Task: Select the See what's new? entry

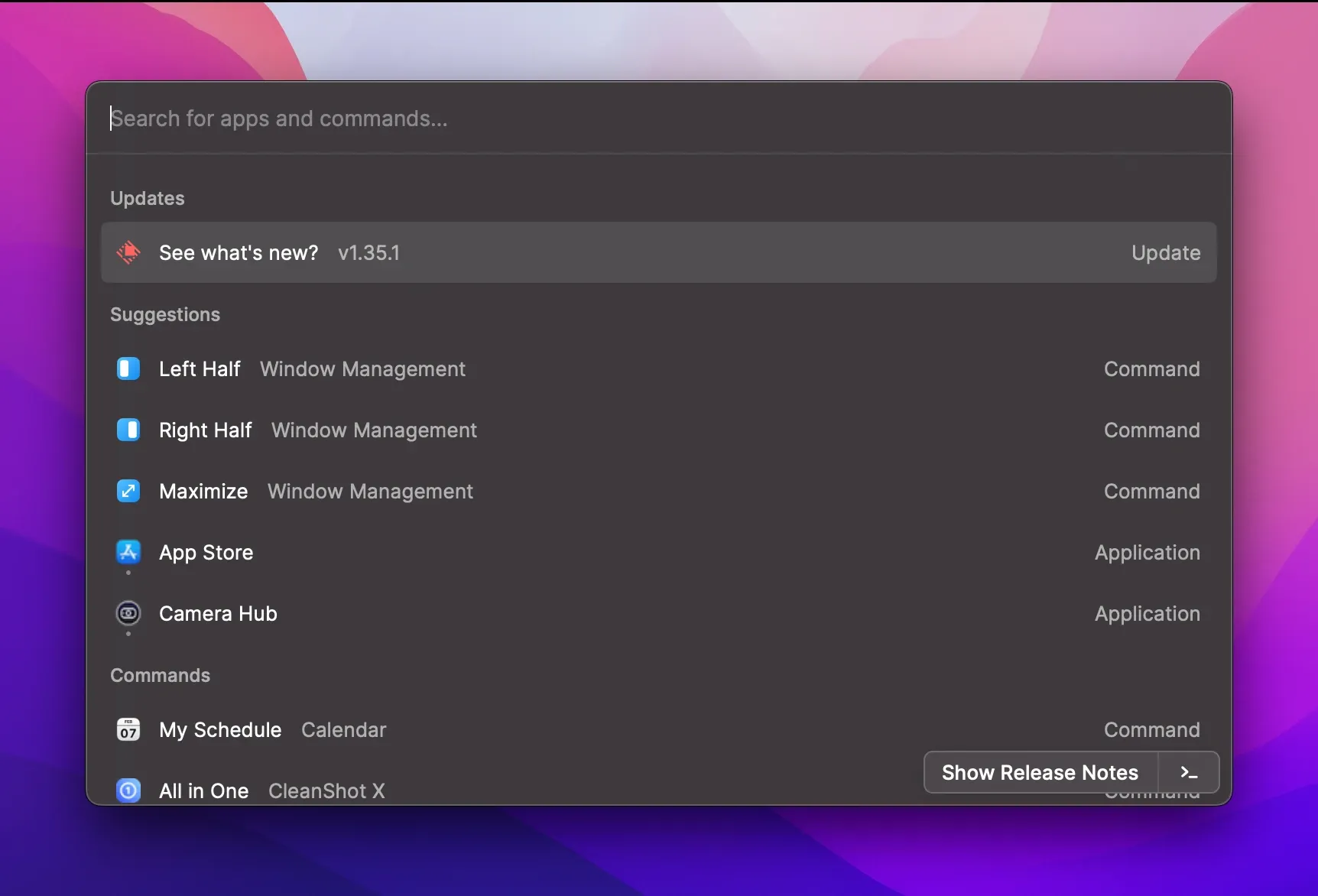Action: pyautogui.click(x=239, y=253)
